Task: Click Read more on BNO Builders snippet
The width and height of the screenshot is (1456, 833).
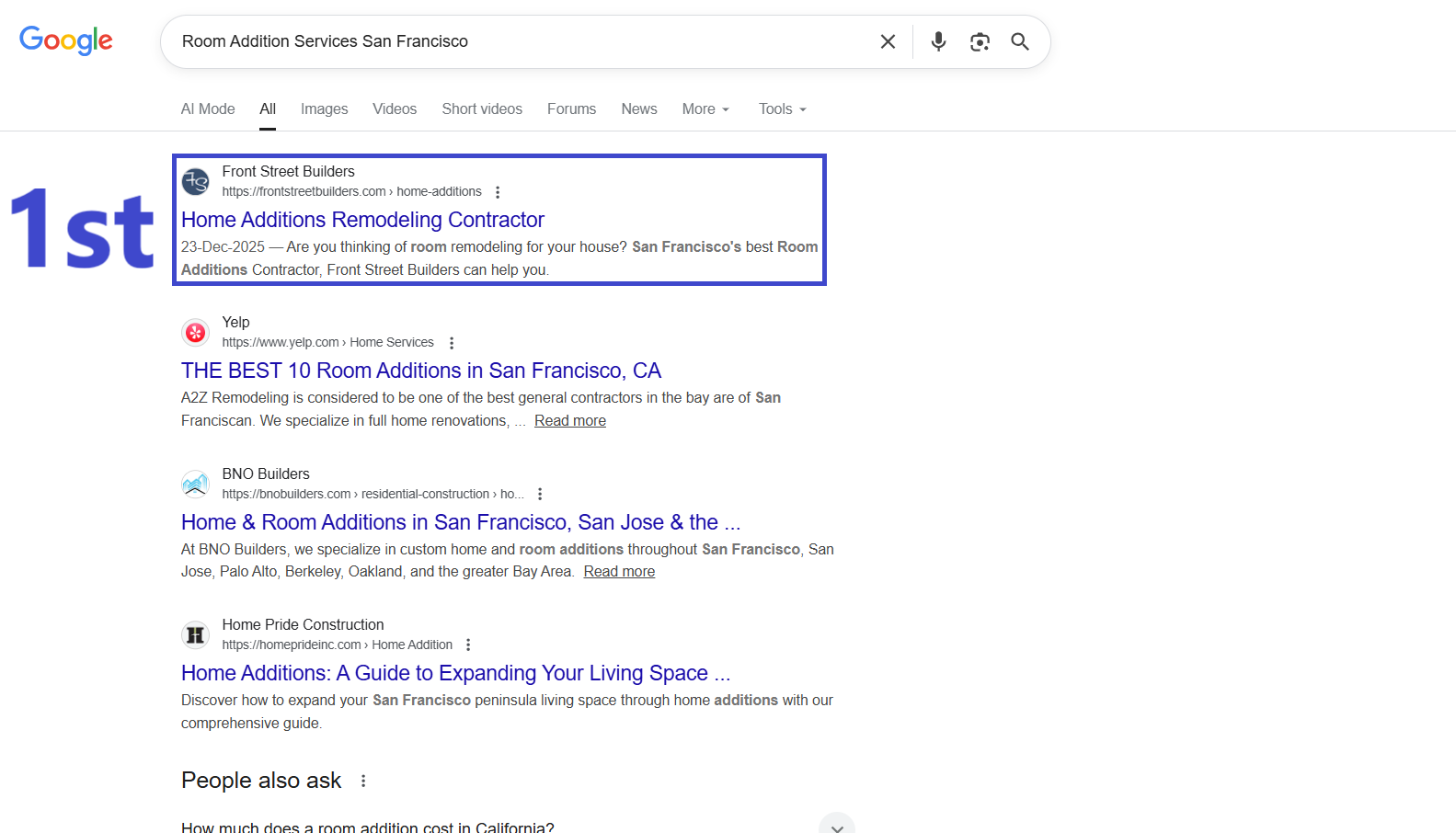Action: pos(619,571)
